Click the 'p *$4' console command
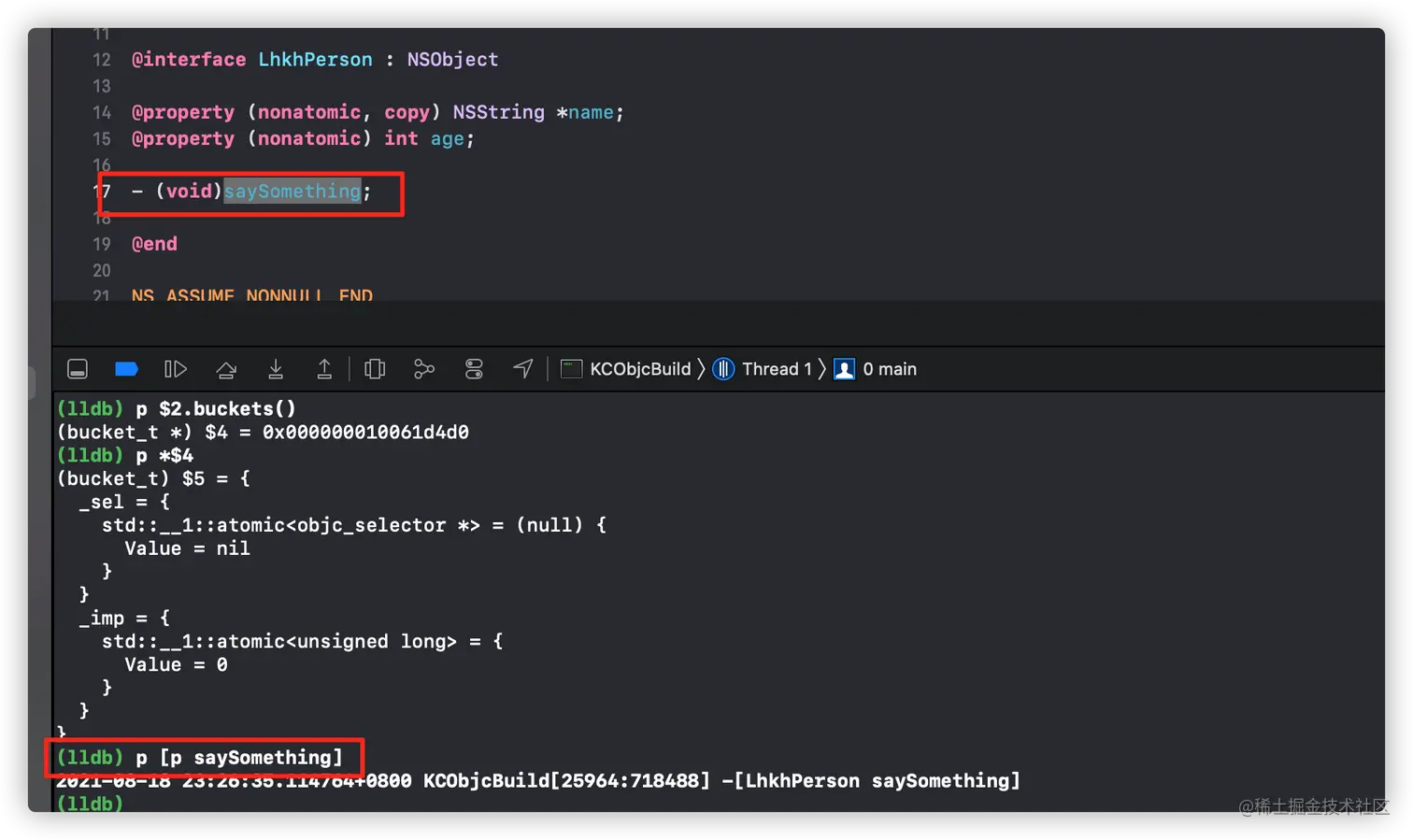 [x=164, y=456]
